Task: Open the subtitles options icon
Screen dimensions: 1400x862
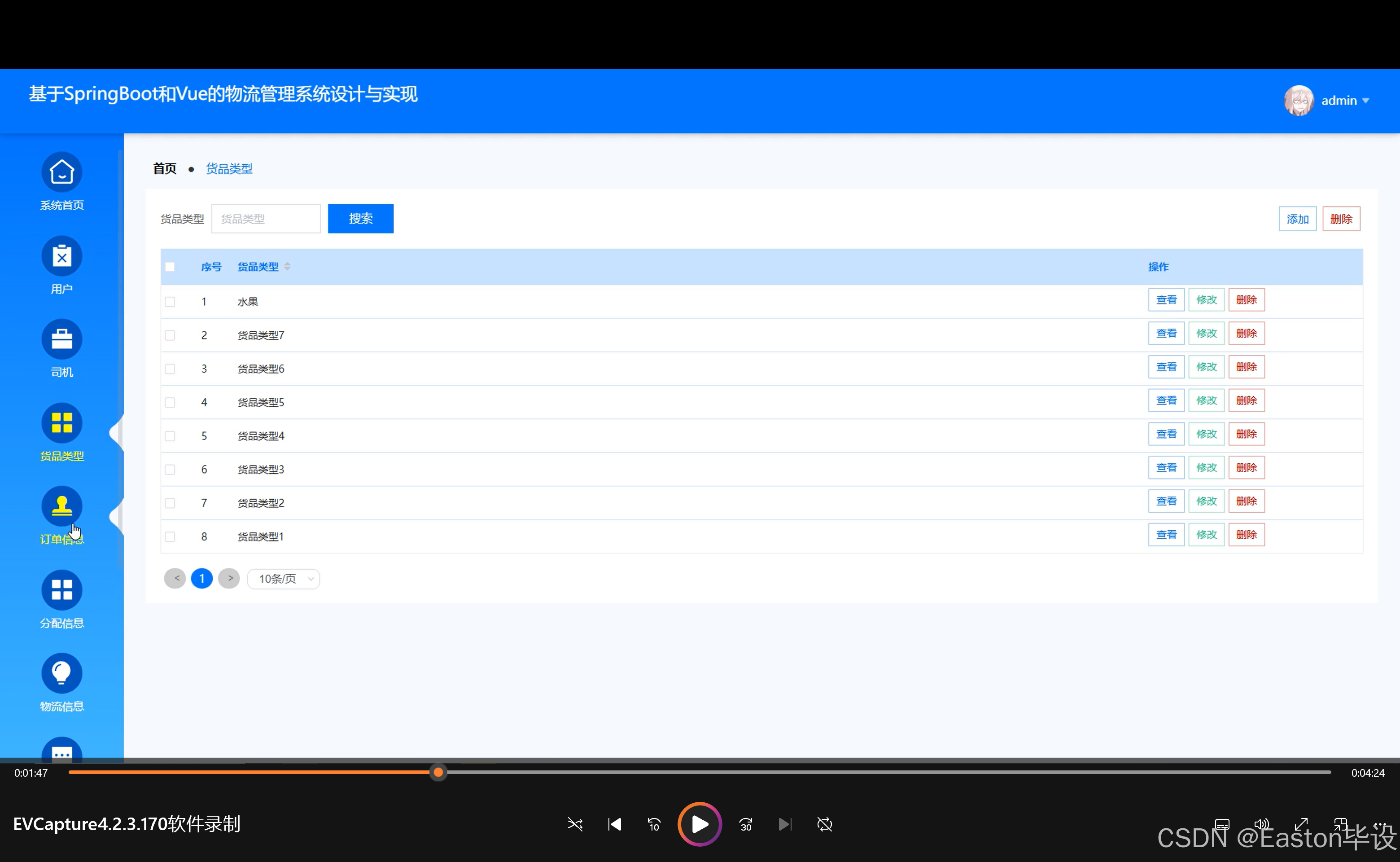Action: (1222, 824)
